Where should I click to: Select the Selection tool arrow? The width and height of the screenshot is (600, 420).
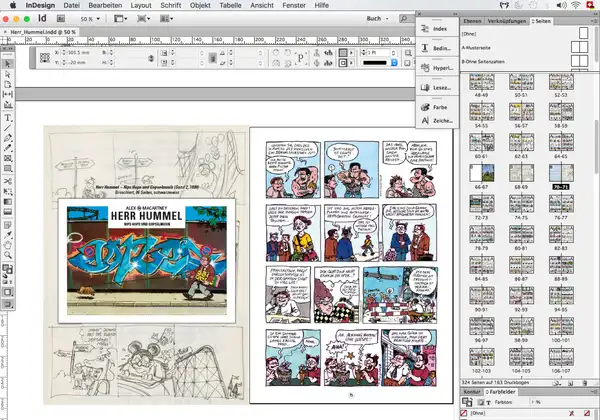click(7, 64)
